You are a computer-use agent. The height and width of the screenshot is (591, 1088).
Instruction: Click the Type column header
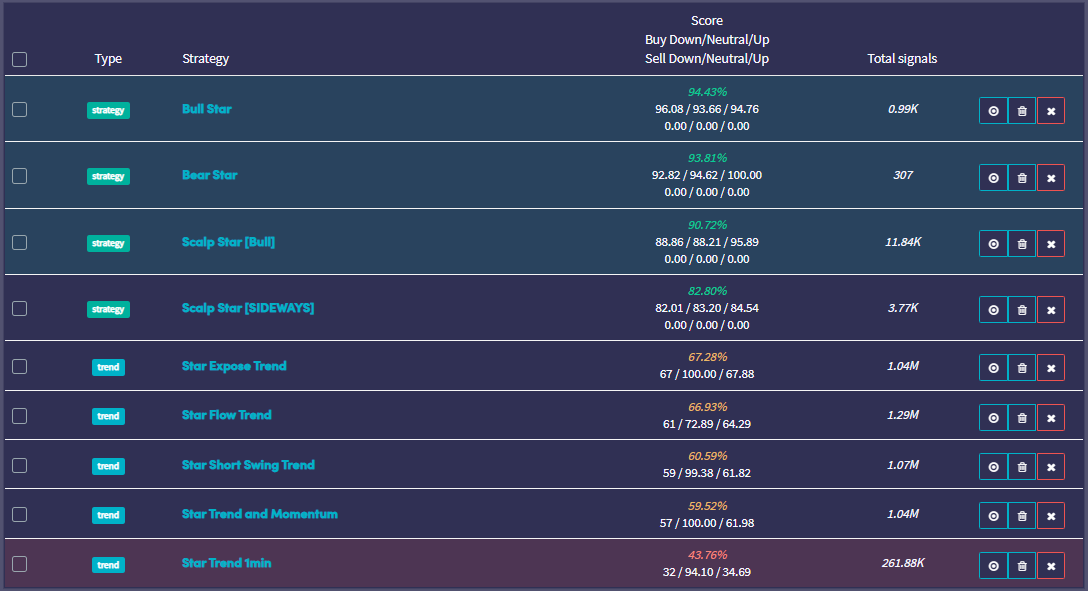pyautogui.click(x=108, y=59)
